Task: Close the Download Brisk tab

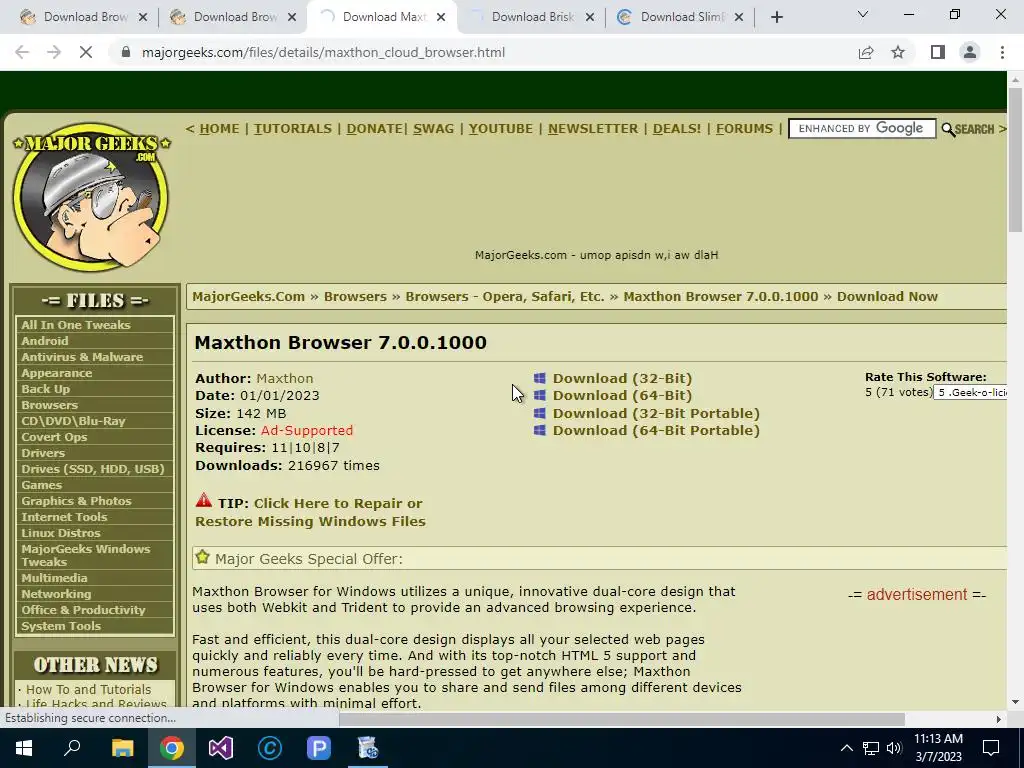Action: point(590,18)
